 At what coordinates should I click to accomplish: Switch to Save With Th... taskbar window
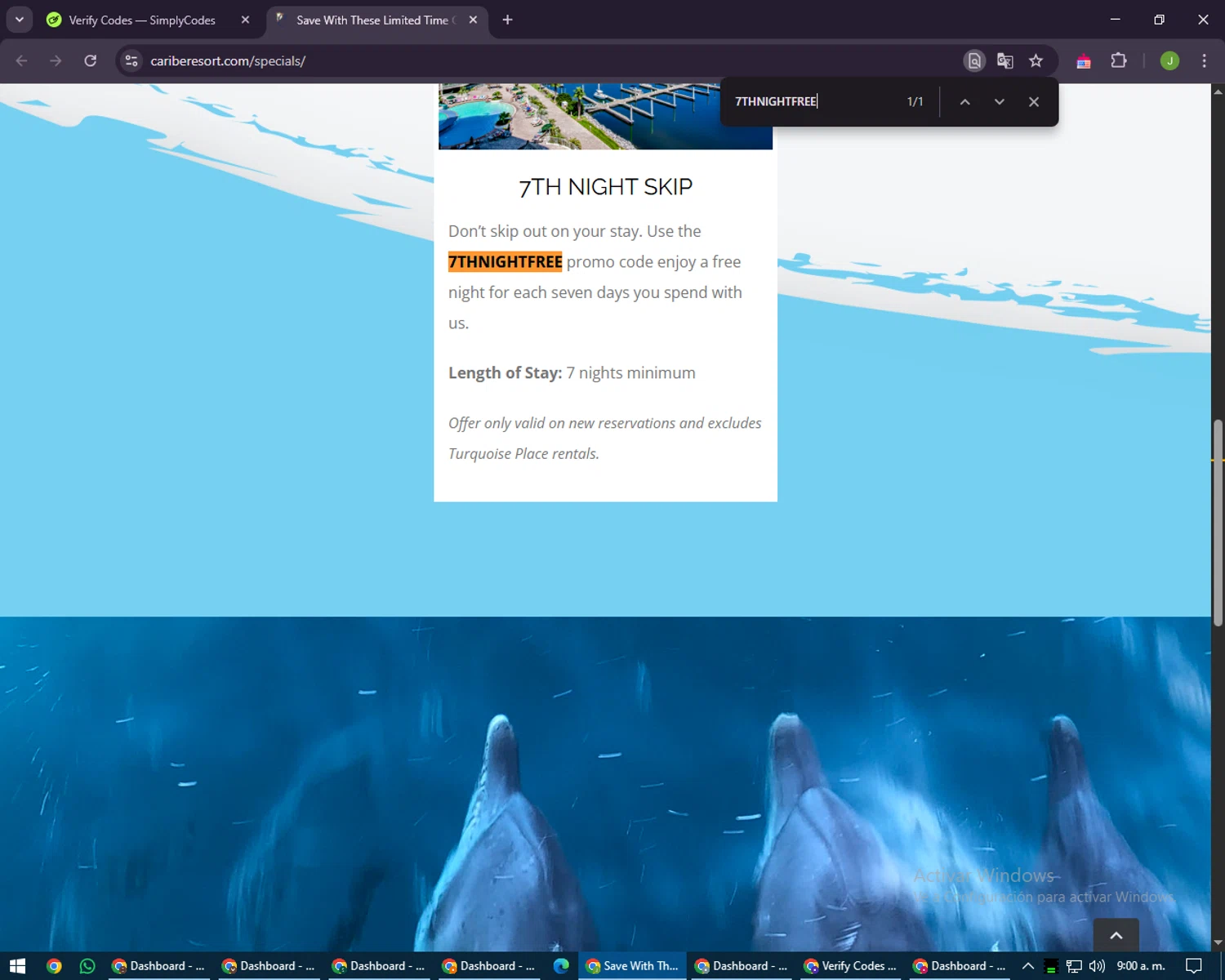[x=633, y=965]
